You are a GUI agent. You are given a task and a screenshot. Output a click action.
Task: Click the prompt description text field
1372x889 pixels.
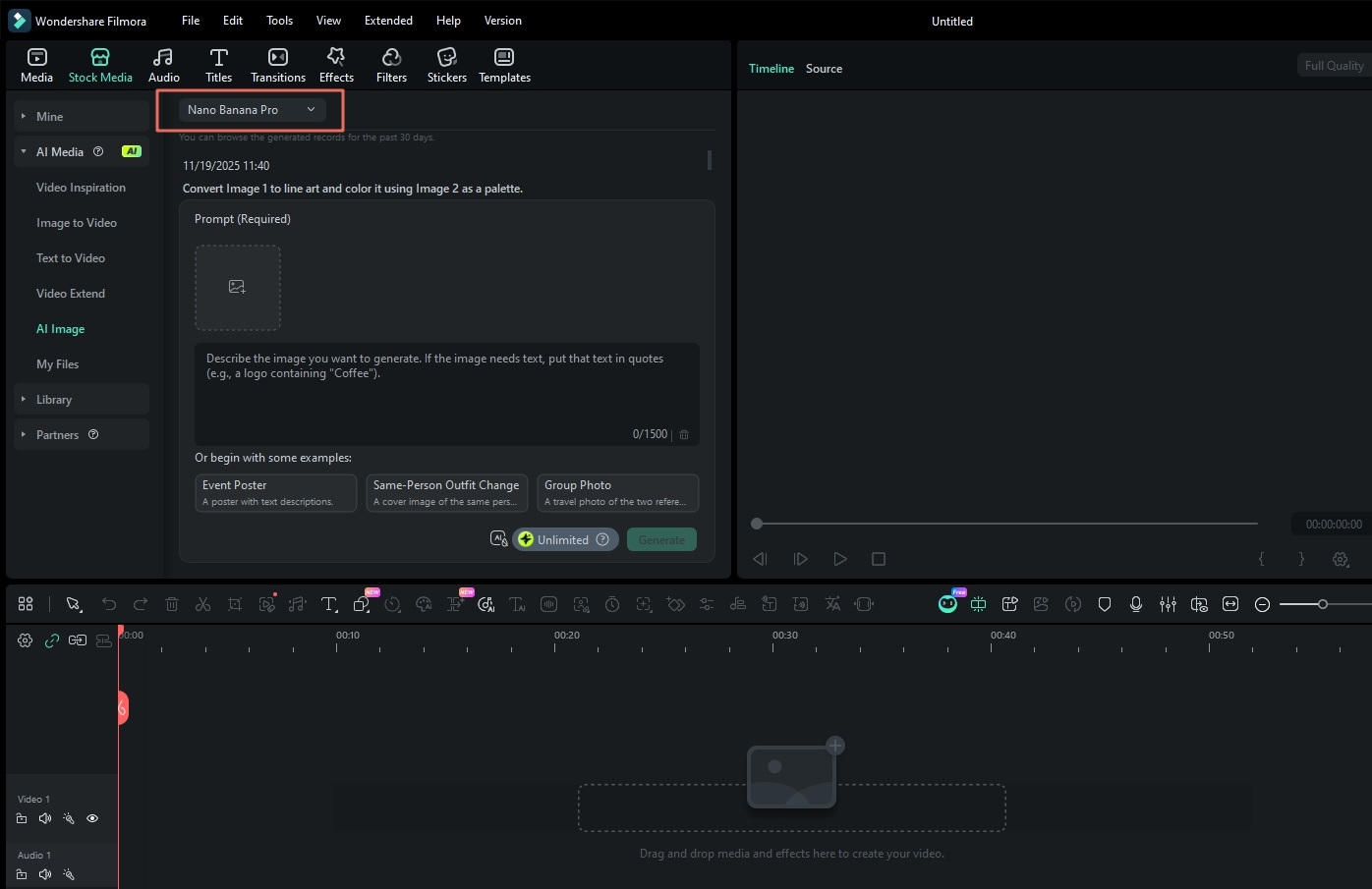pos(447,394)
